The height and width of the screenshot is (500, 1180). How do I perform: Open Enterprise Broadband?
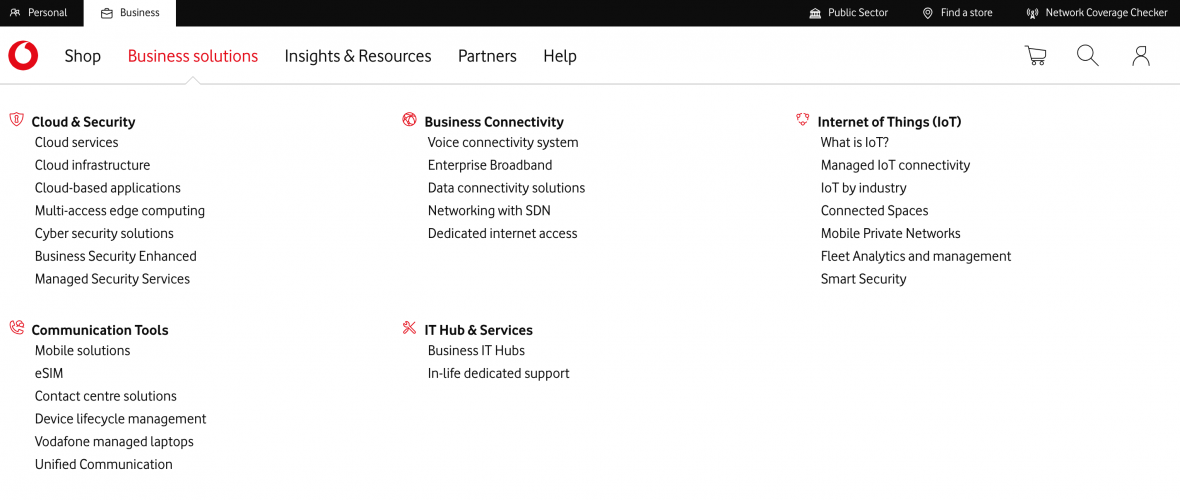pyautogui.click(x=490, y=165)
